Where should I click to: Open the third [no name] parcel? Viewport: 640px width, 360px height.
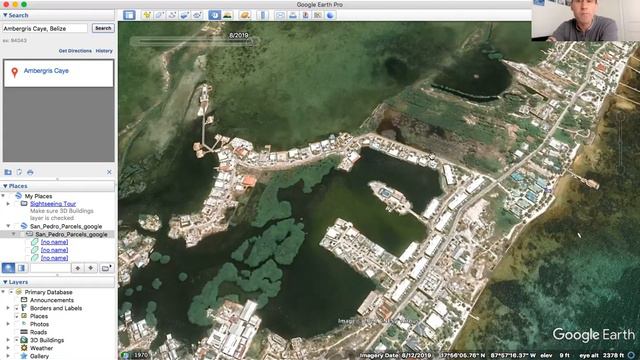pos(54,258)
